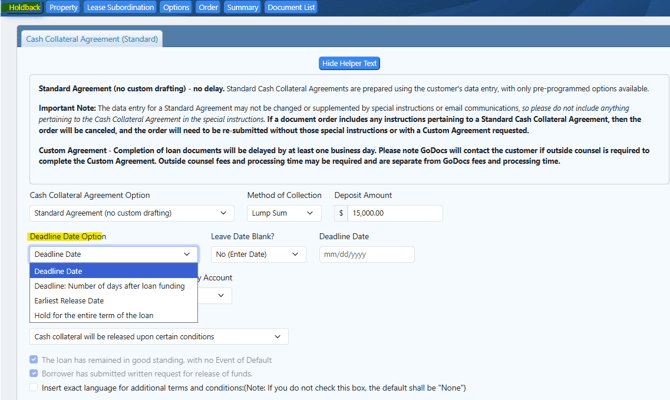Open the Lease Subordination tab

(x=120, y=7)
